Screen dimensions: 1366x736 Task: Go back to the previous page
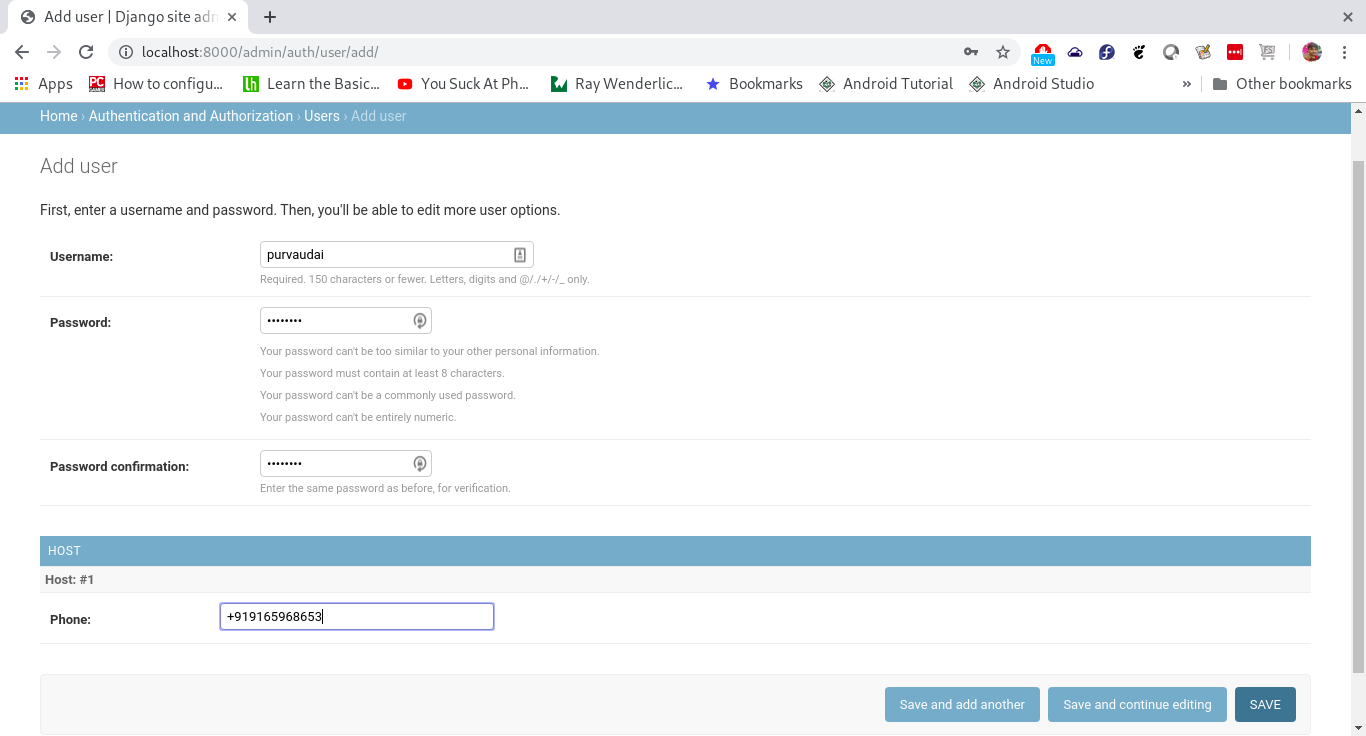click(x=22, y=52)
